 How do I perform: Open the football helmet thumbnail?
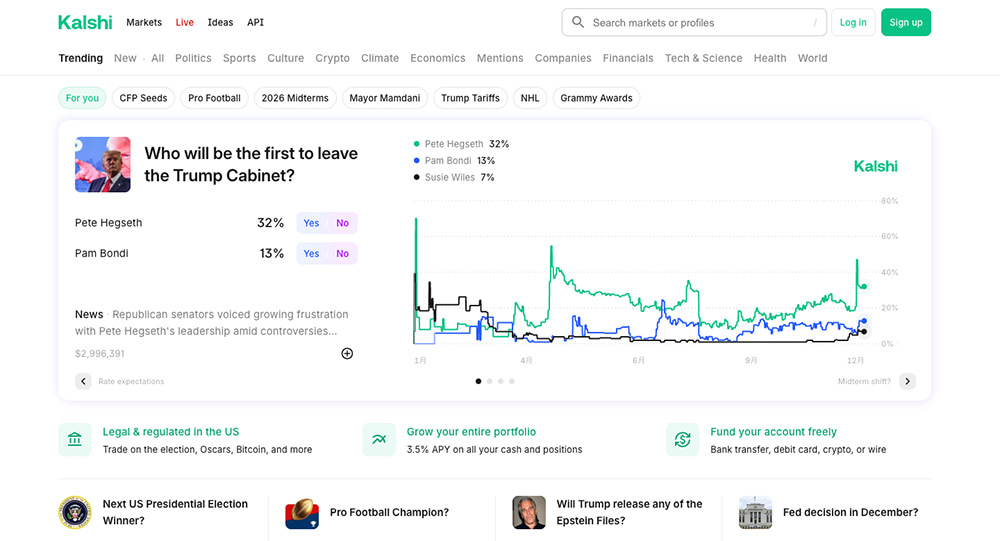(302, 512)
